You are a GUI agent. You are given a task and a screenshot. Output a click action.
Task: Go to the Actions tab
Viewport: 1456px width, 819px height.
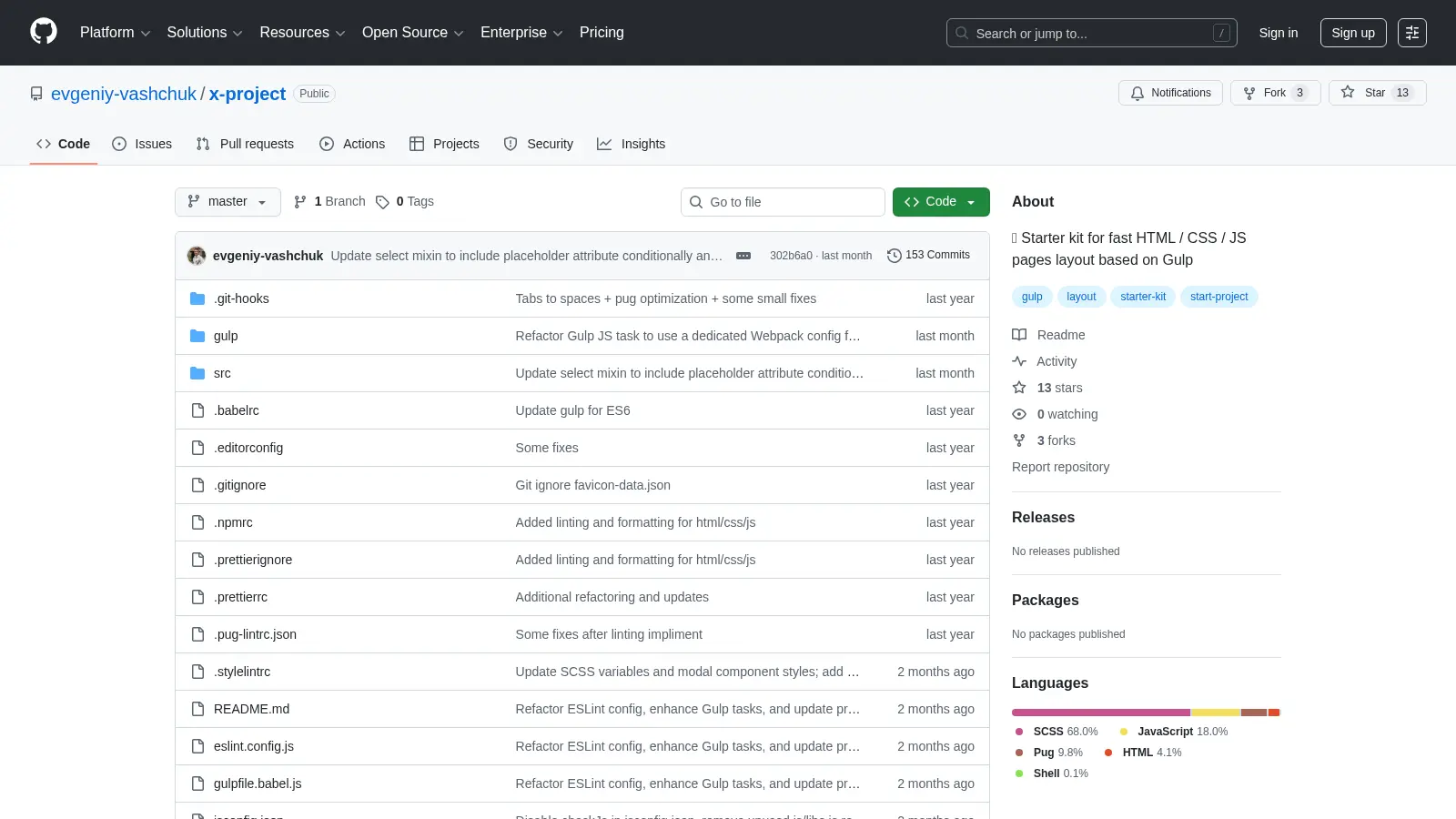(352, 144)
